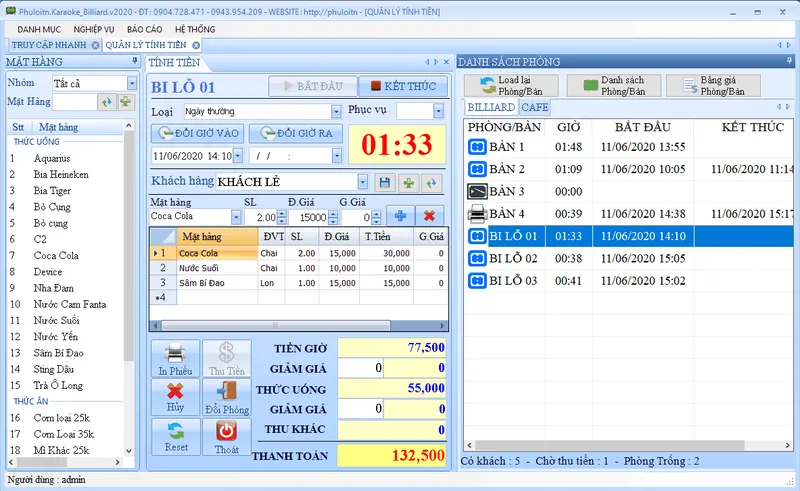
Task: Pin the DANH SÁCH PHÒNG panel
Action: pos(789,61)
